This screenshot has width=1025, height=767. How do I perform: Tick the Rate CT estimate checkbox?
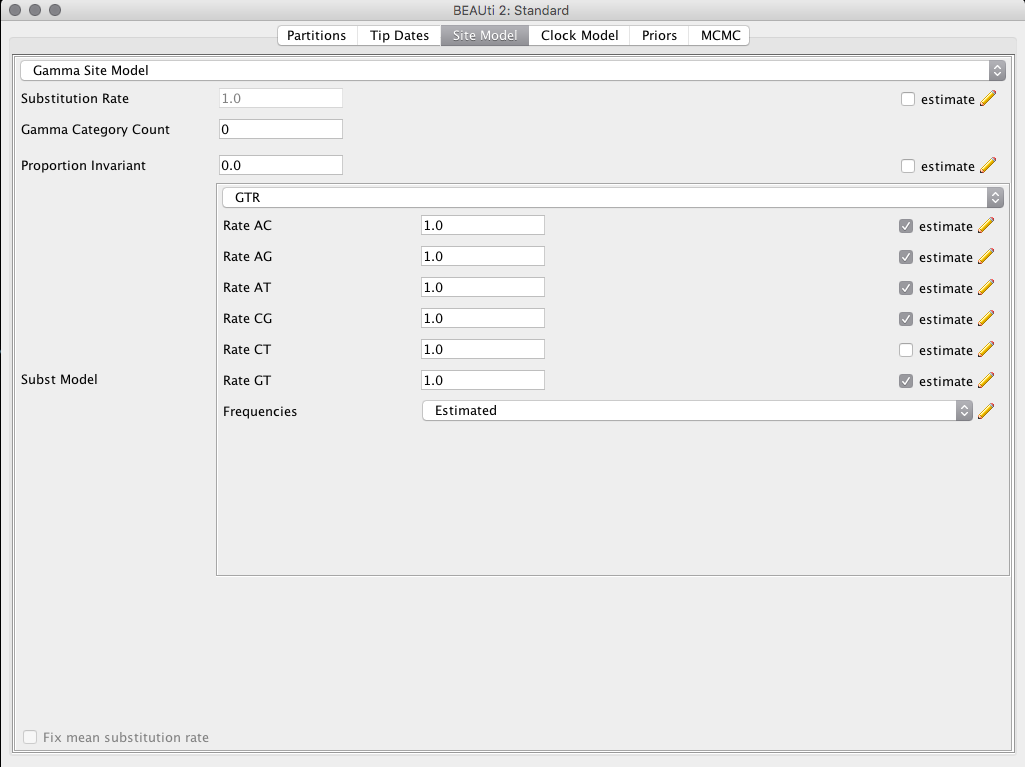coord(905,350)
